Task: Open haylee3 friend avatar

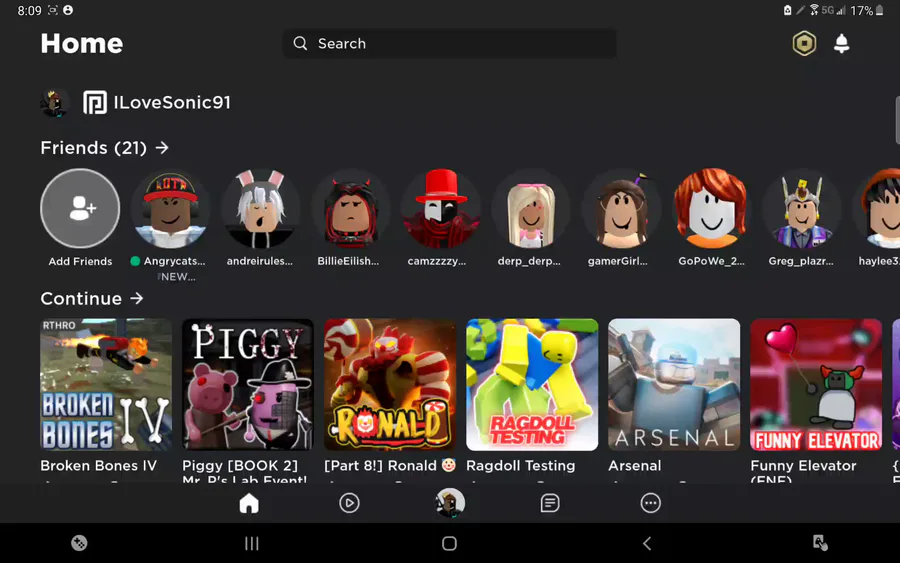Action: click(876, 208)
